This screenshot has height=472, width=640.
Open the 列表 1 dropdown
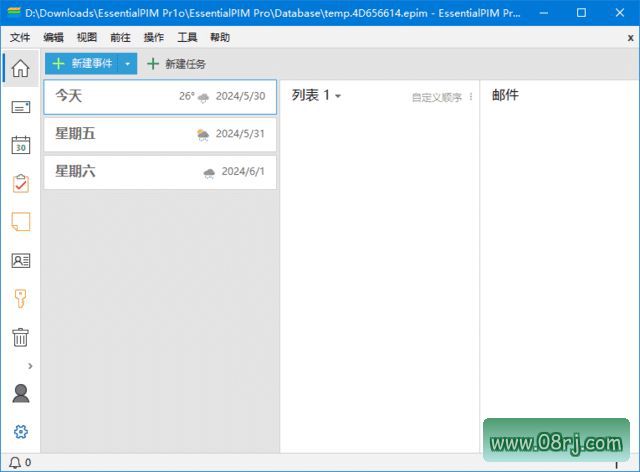coord(316,96)
